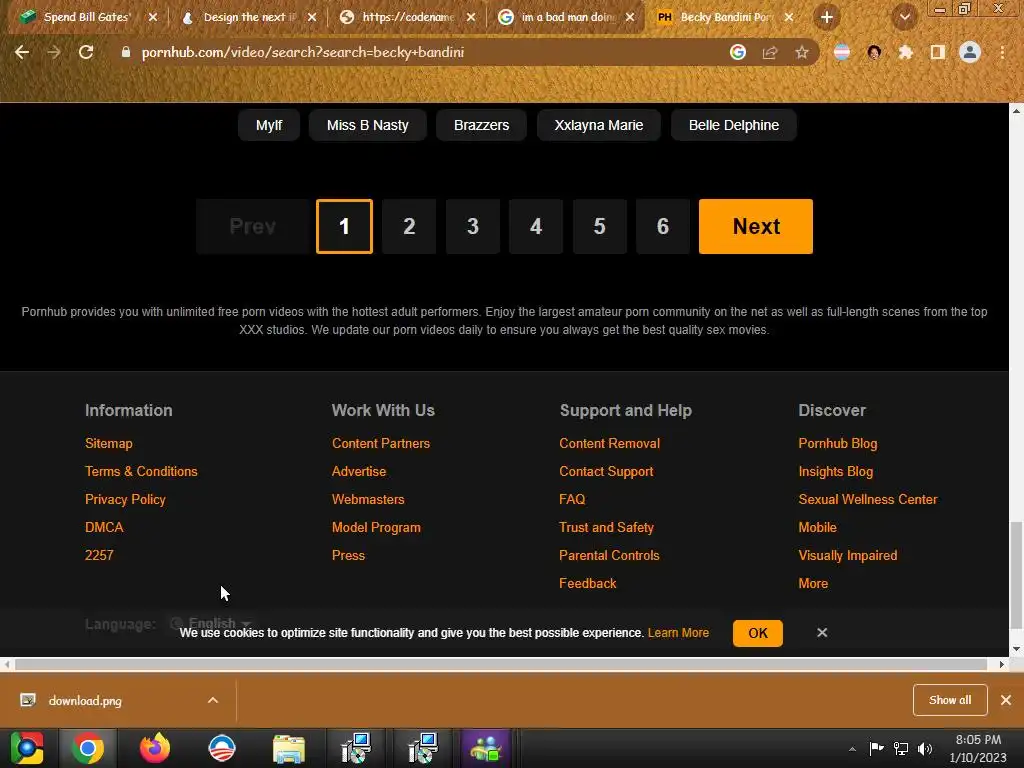The image size is (1024, 768).
Task: Switch to the 'Spend Bill Gates' tab
Action: [x=86, y=17]
